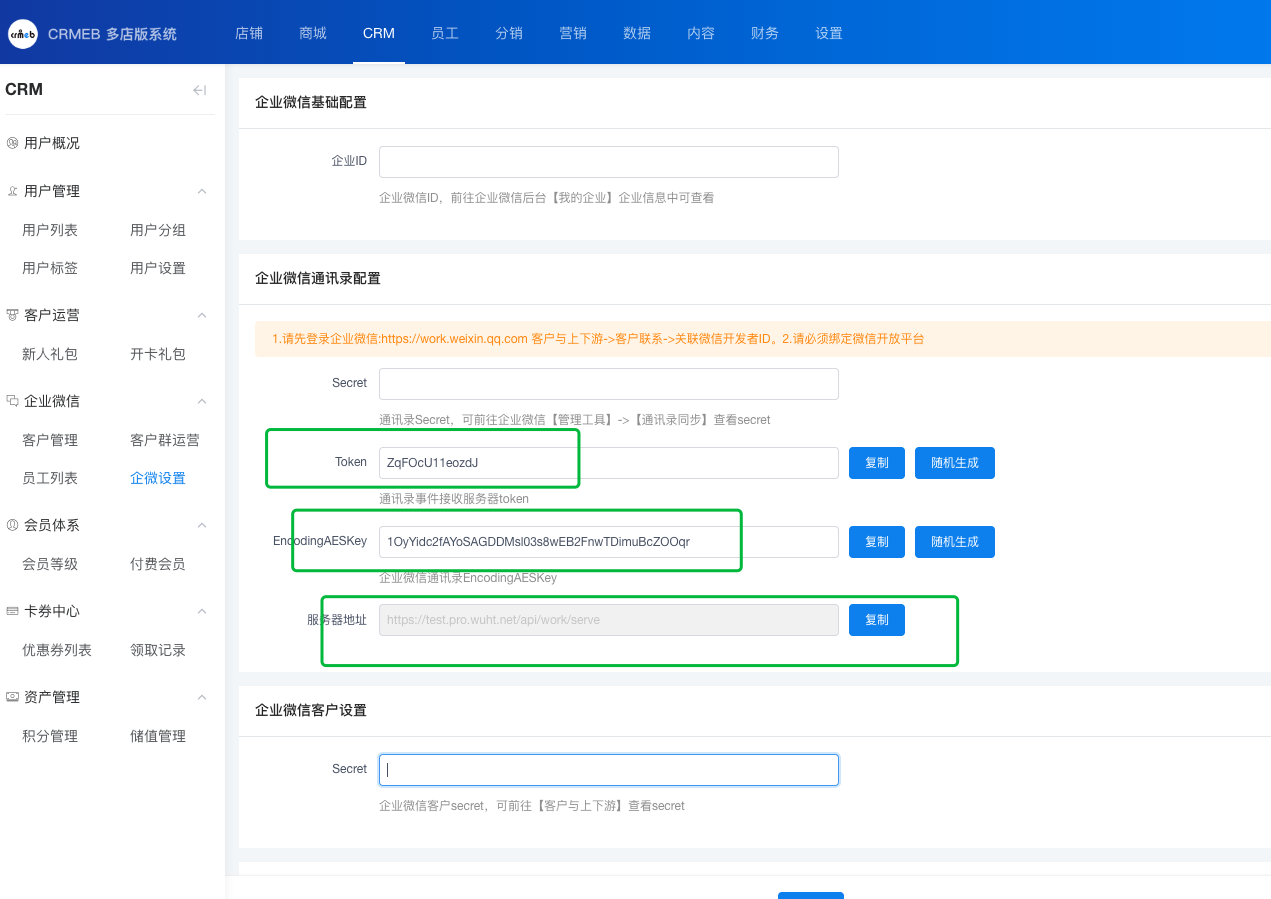Image resolution: width=1271 pixels, height=899 pixels.
Task: Open 客户管理 in sidebar
Action: [50, 440]
